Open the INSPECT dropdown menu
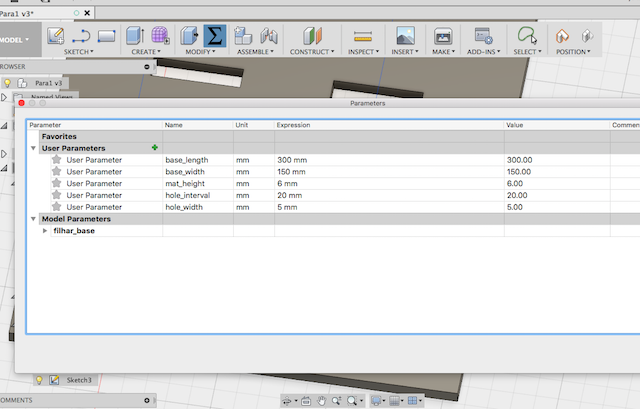 pyautogui.click(x=363, y=52)
